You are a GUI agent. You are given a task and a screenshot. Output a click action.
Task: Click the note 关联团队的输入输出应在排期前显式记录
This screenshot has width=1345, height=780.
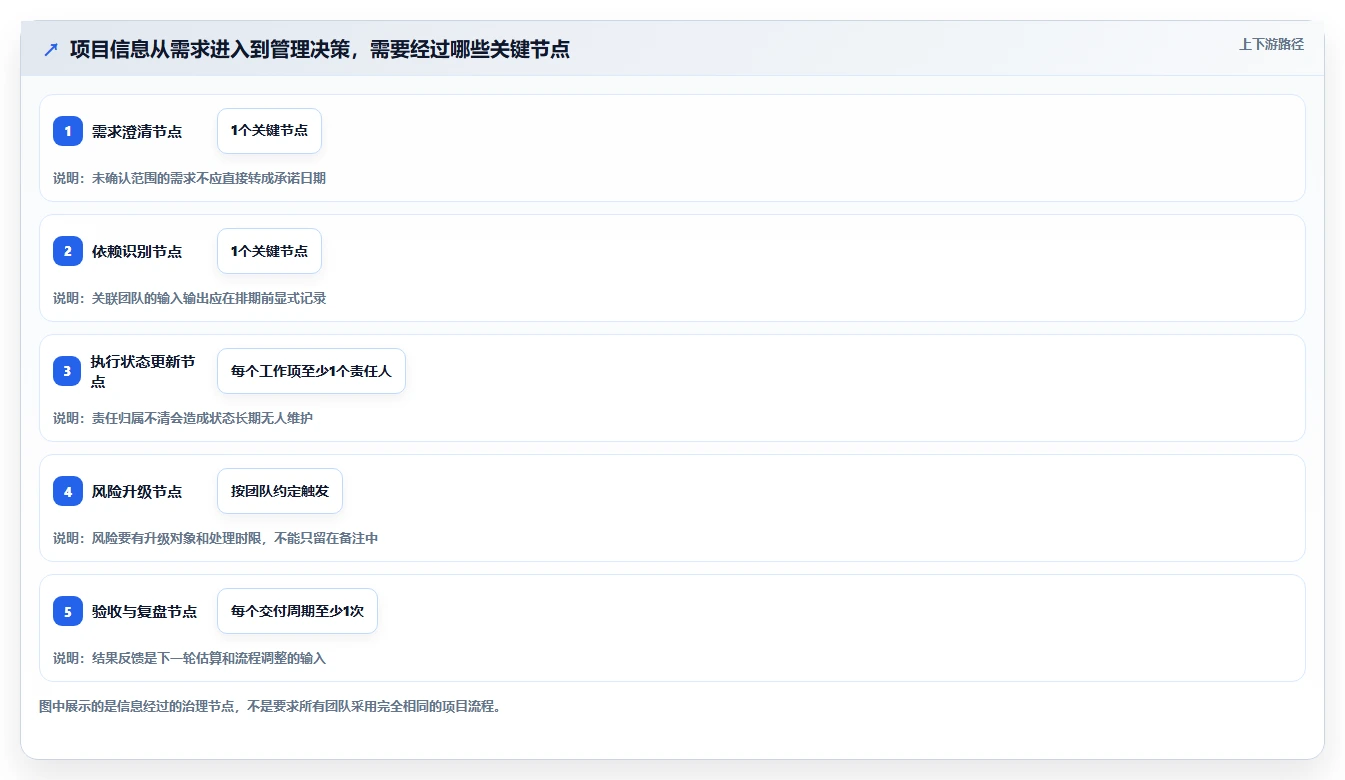click(x=189, y=298)
